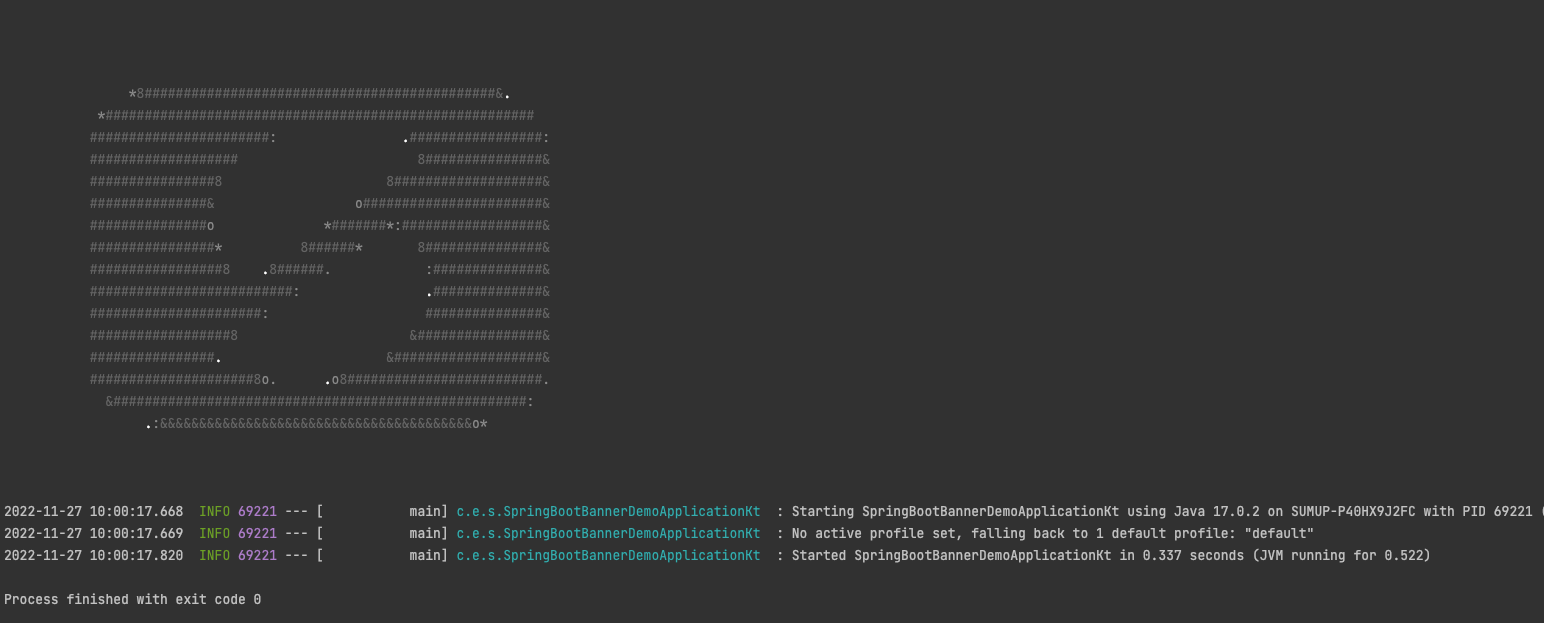Screen dimensions: 1544x623
Task: Click the timestamp ending in 17.668
Action: [x=94, y=512]
